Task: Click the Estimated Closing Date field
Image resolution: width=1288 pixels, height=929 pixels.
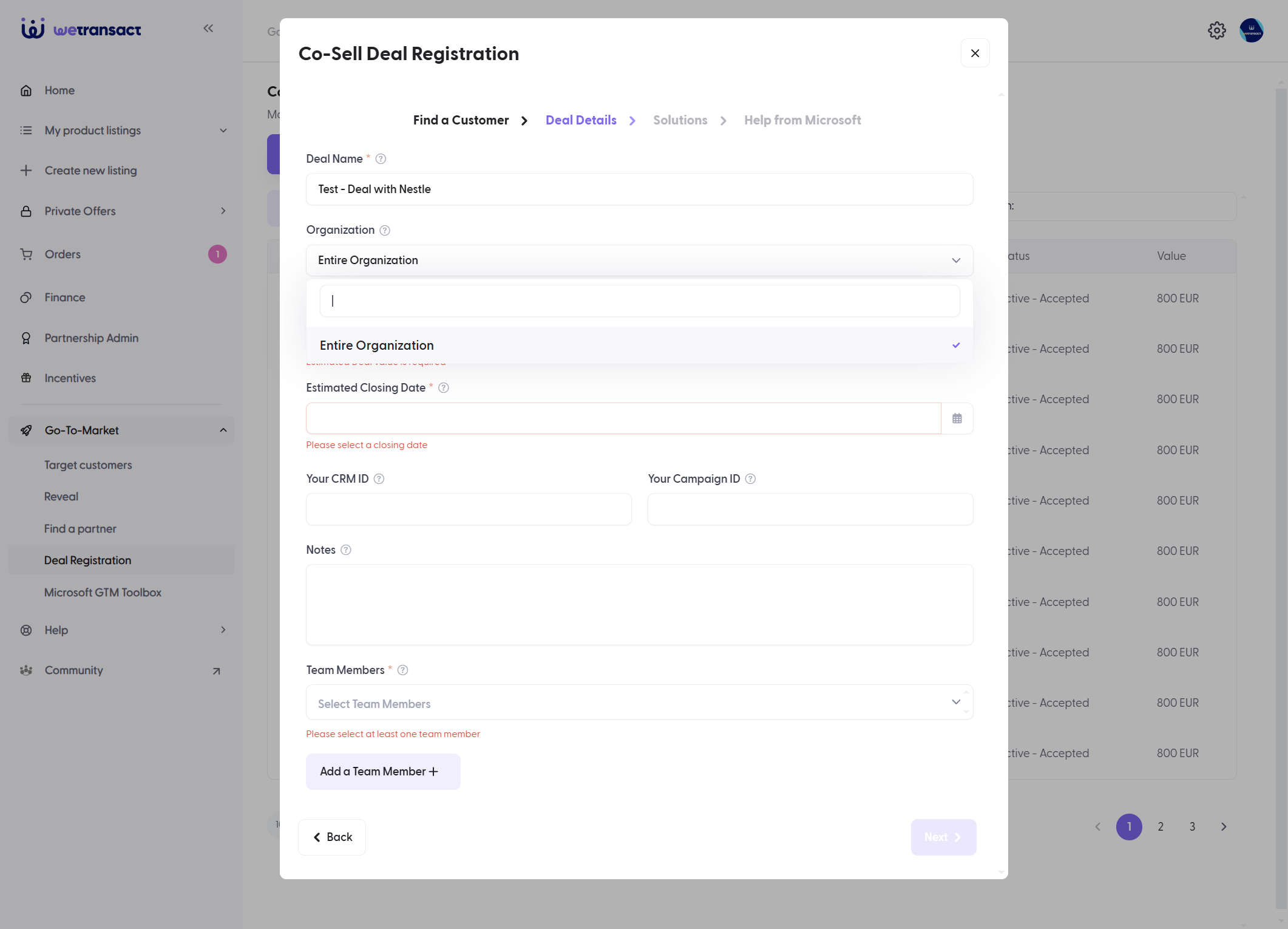Action: click(623, 418)
